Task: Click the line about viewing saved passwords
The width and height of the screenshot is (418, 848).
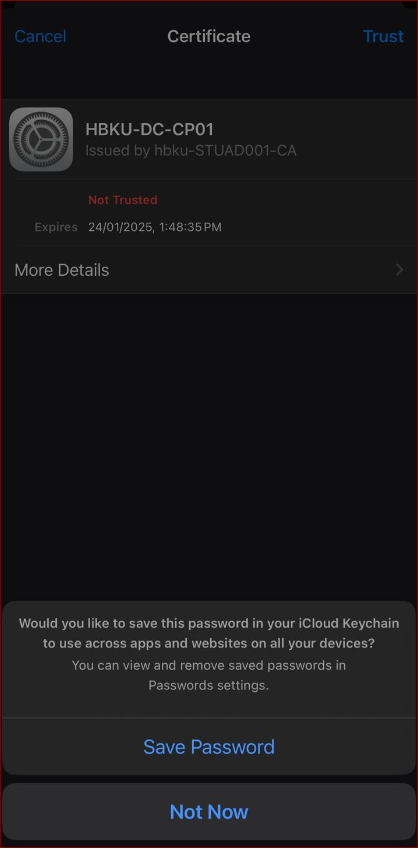Action: tap(209, 665)
